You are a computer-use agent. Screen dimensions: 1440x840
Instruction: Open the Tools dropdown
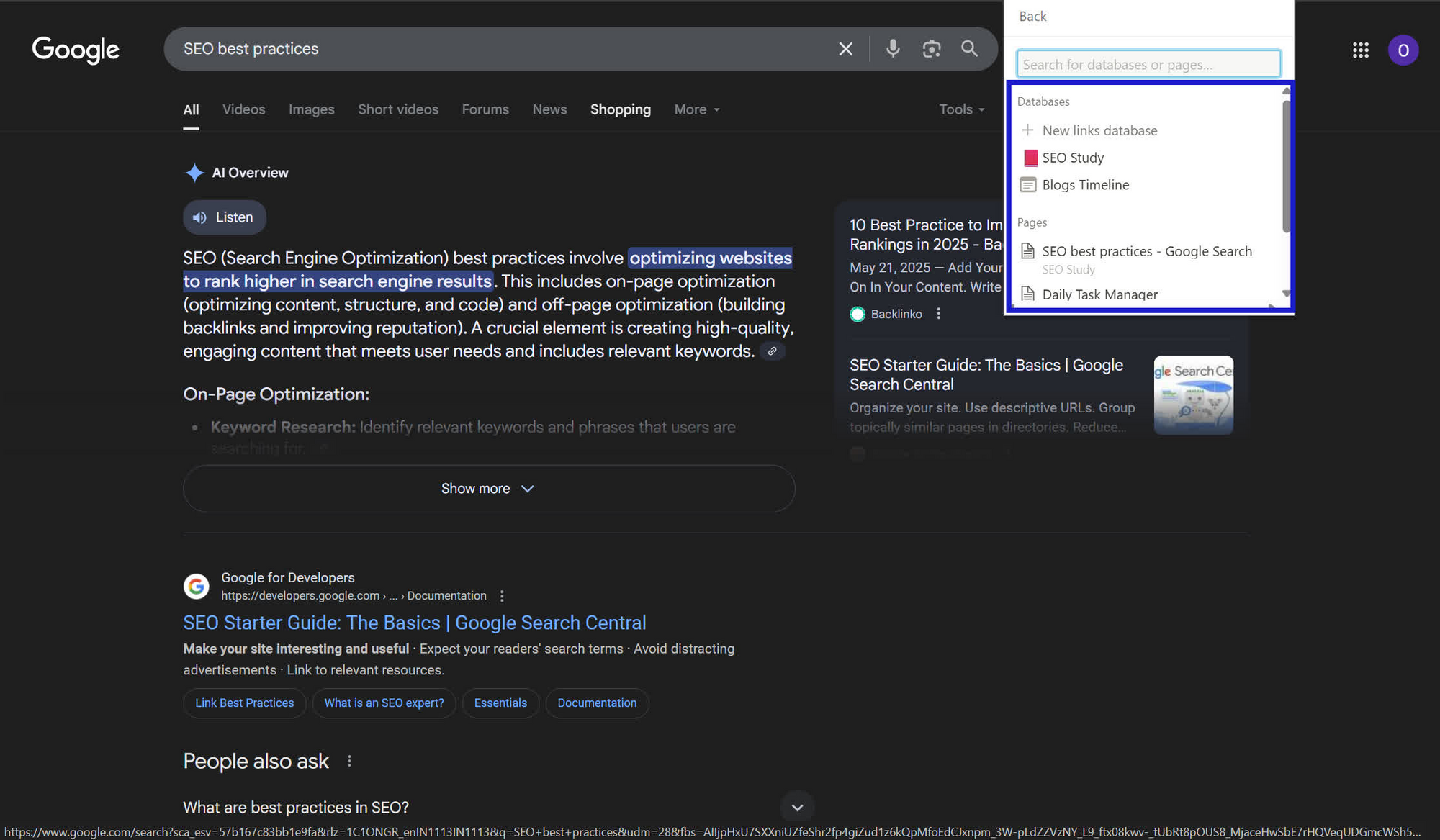(960, 109)
